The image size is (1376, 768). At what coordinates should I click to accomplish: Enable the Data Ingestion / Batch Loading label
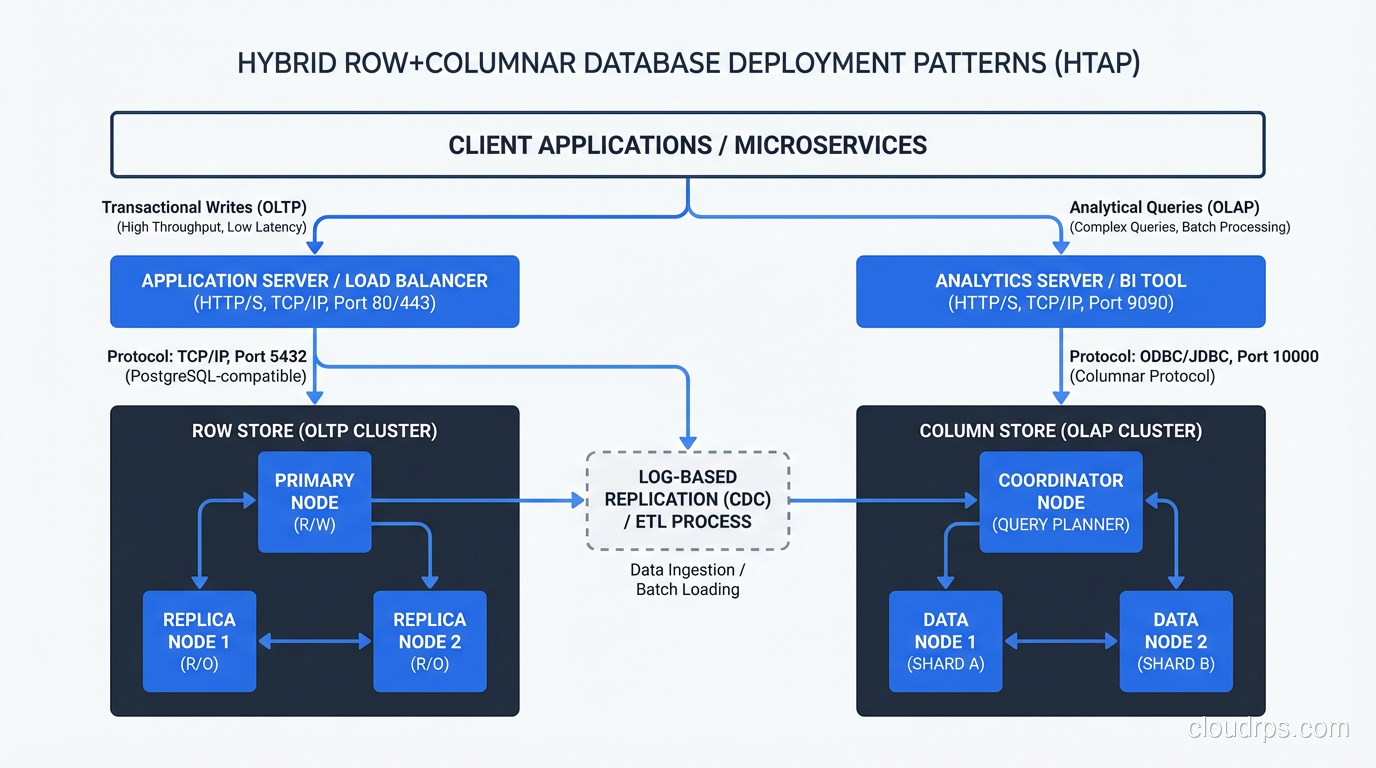point(687,579)
